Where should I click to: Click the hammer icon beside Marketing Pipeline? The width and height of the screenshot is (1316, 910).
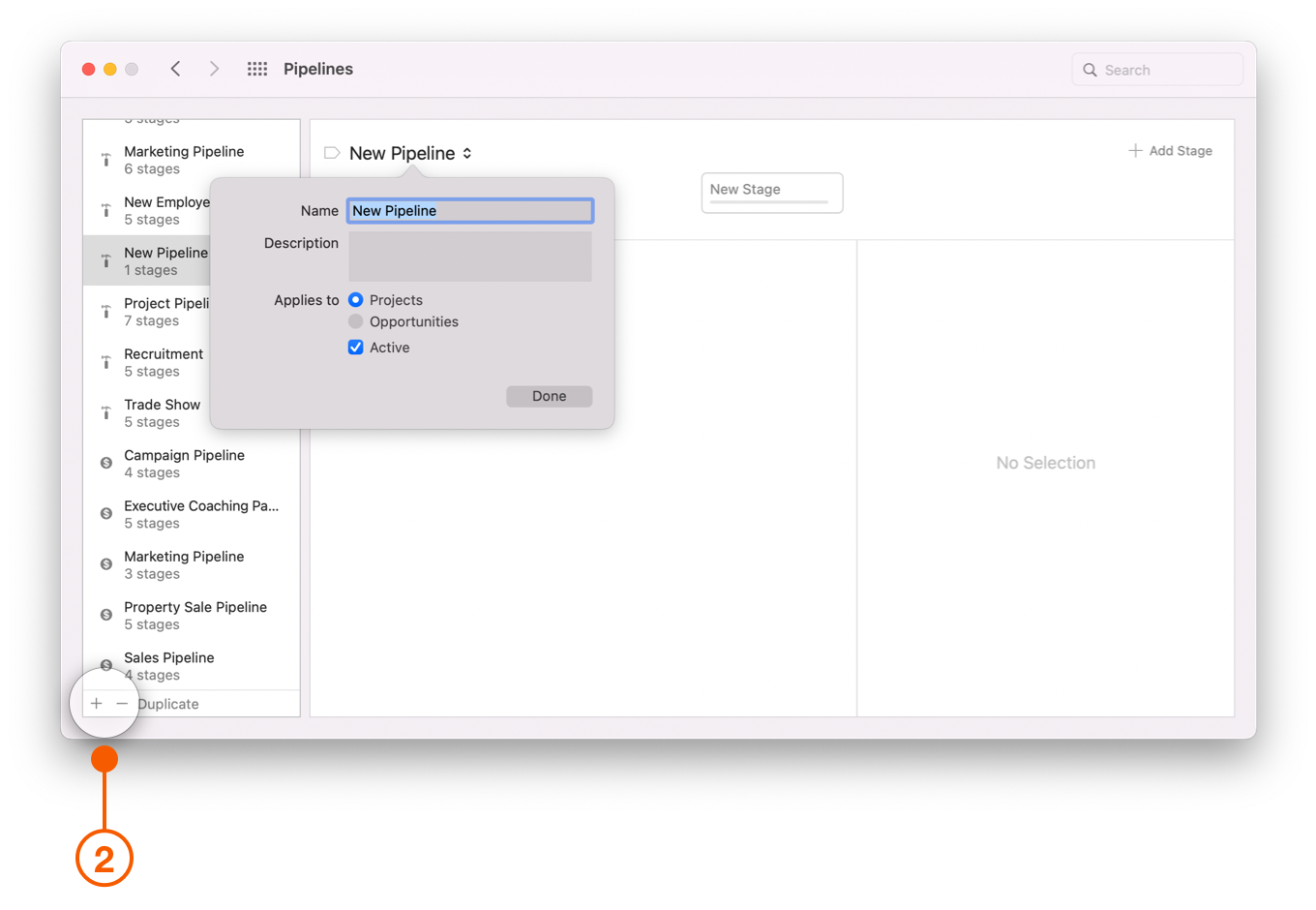[x=105, y=159]
